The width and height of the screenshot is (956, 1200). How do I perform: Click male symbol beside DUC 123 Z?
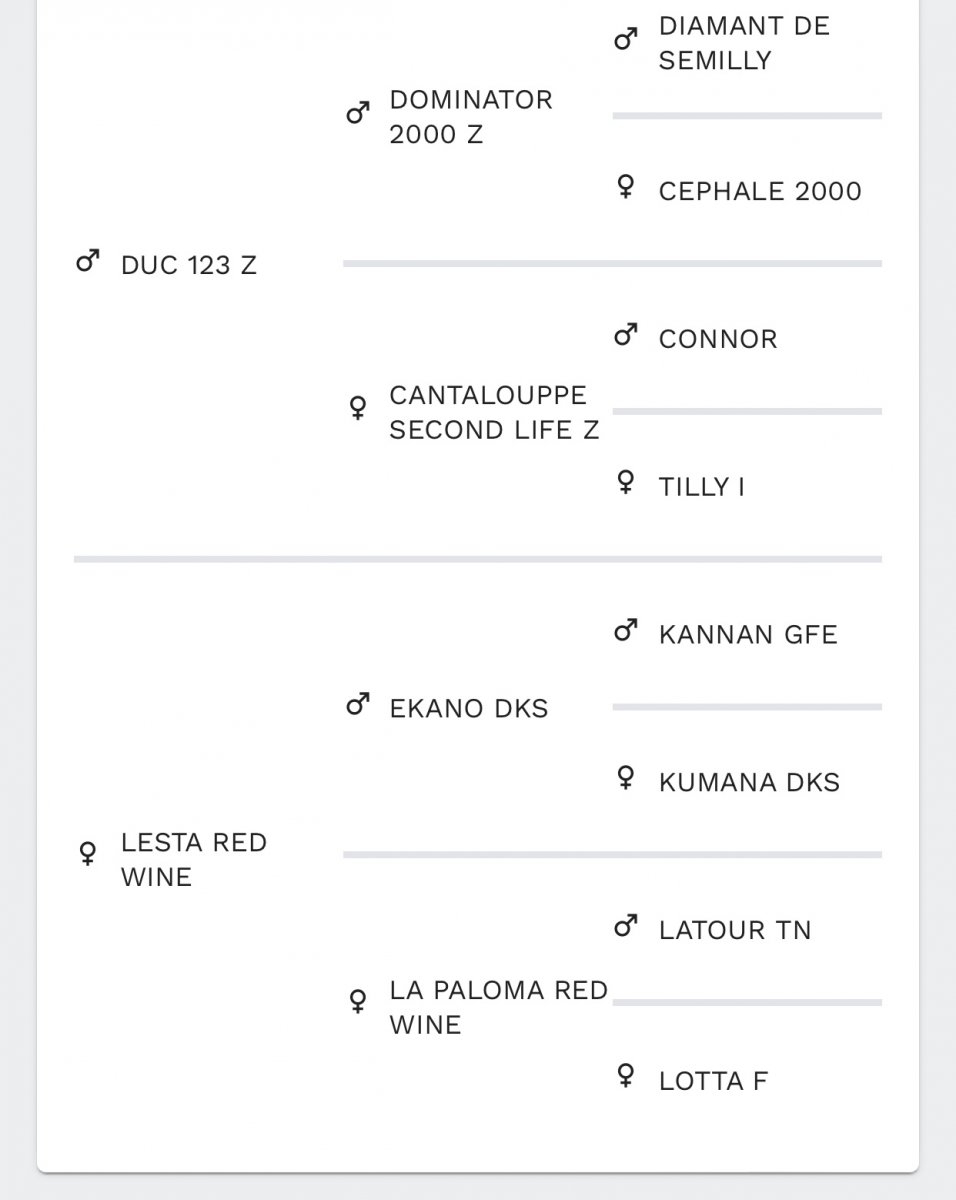point(88,263)
